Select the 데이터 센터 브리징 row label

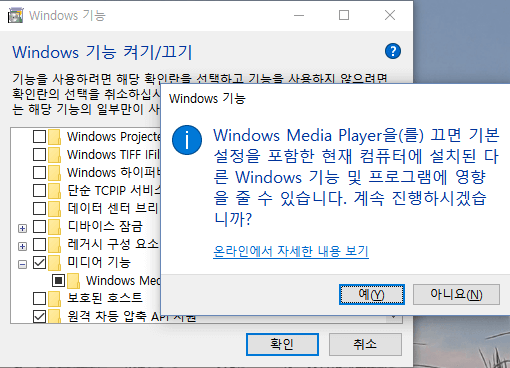(113, 209)
